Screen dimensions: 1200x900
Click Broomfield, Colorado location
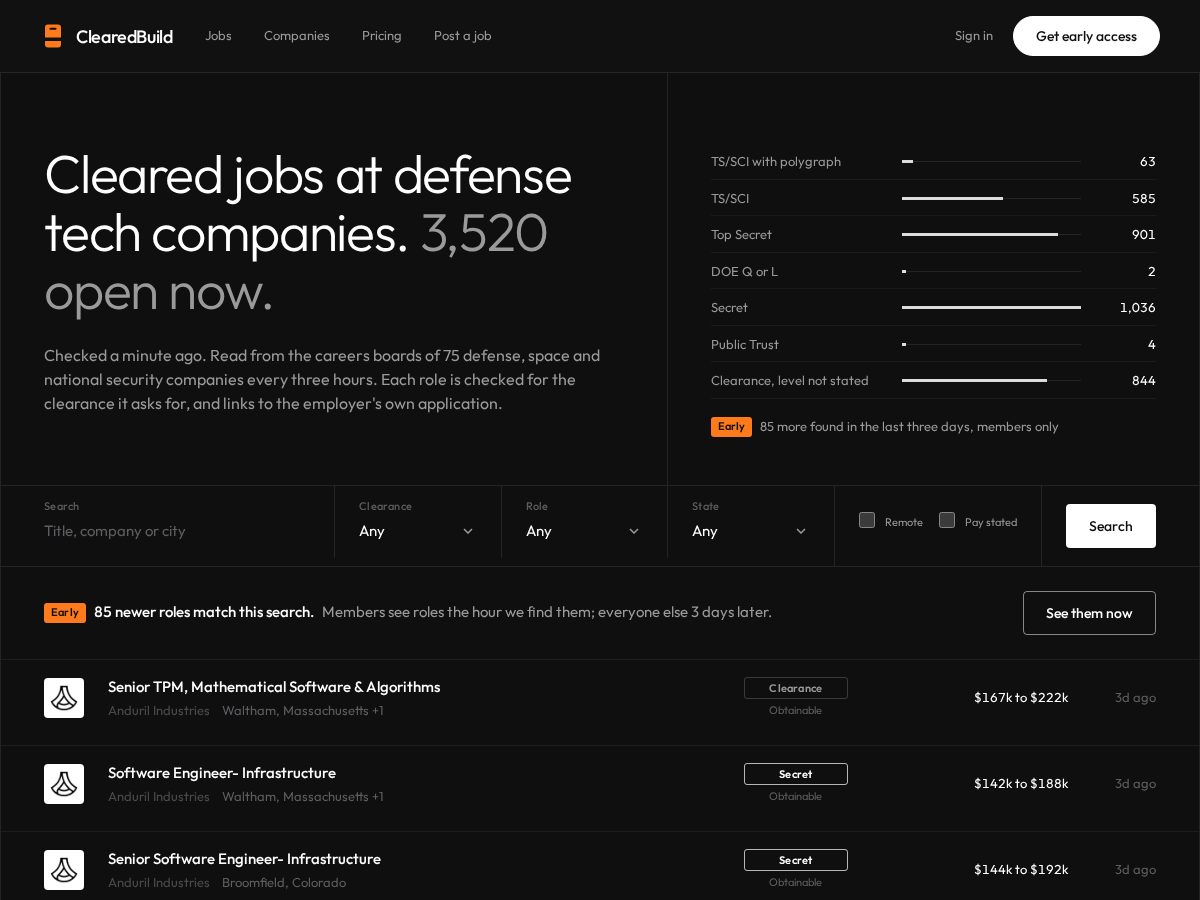pos(284,882)
